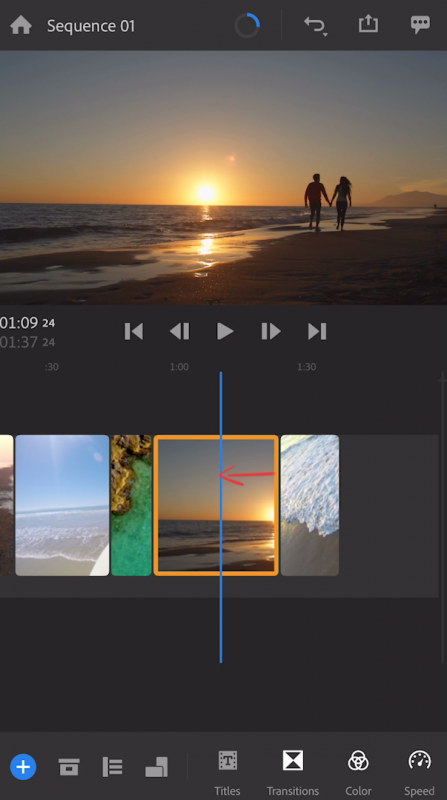
Task: Open the Speed tool
Action: 419,773
